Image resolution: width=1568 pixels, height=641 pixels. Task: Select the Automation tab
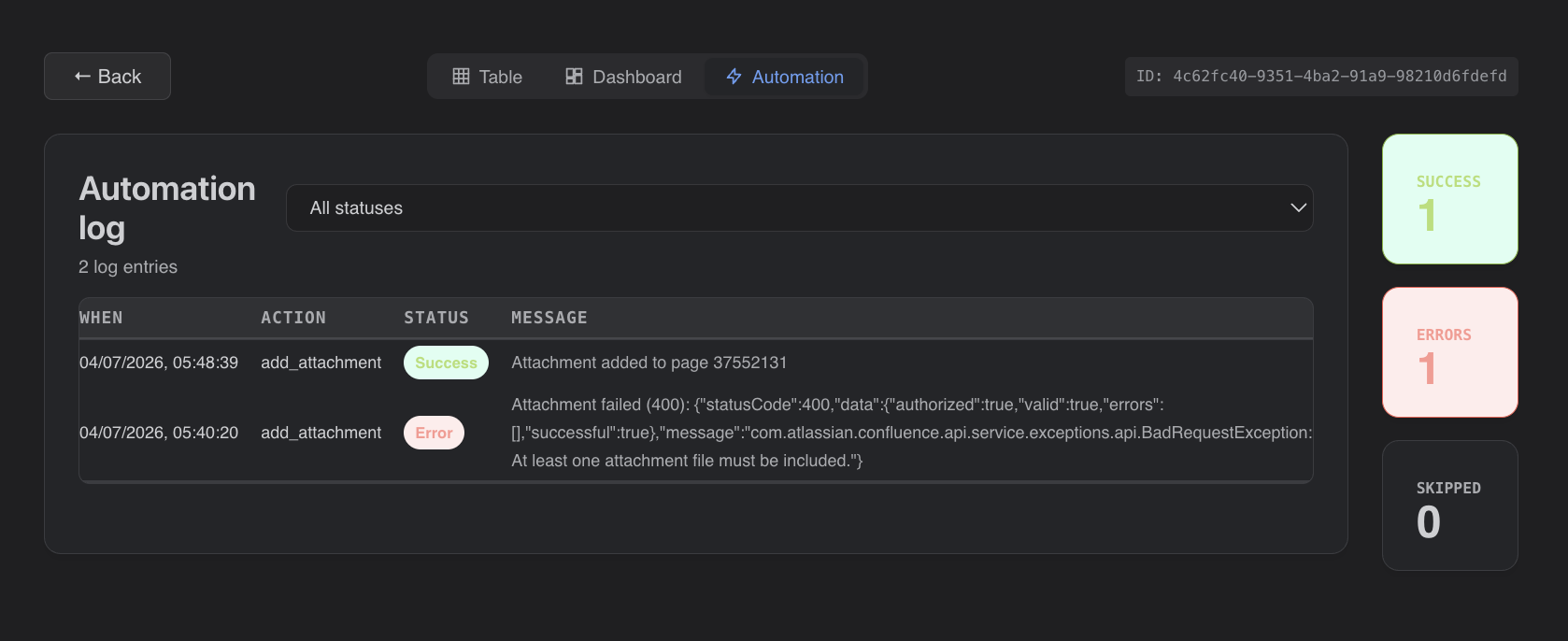pos(784,77)
